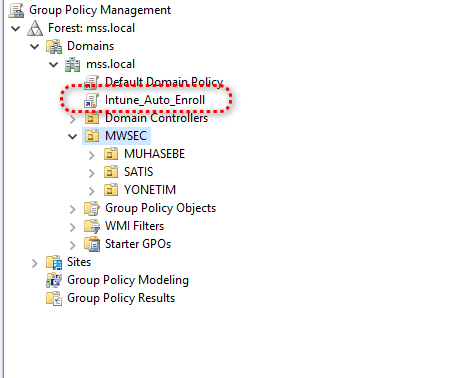This screenshot has width=456, height=378.
Task: Click the MUHASEBE OU folder icon
Action: coord(111,154)
